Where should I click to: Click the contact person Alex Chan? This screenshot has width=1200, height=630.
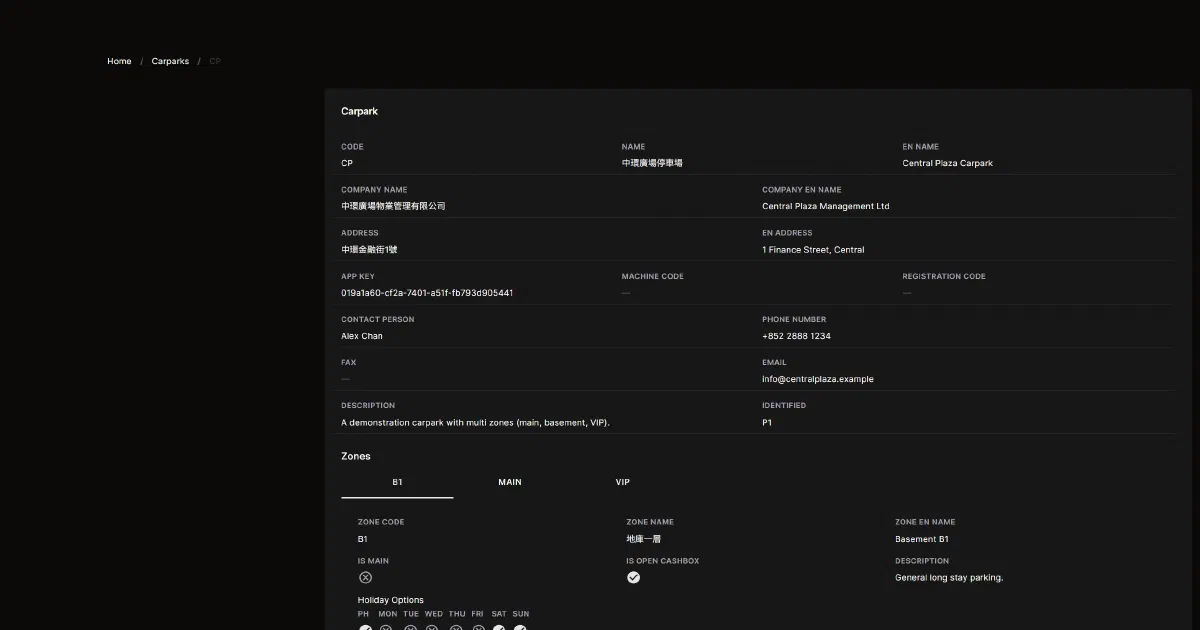[x=362, y=336]
